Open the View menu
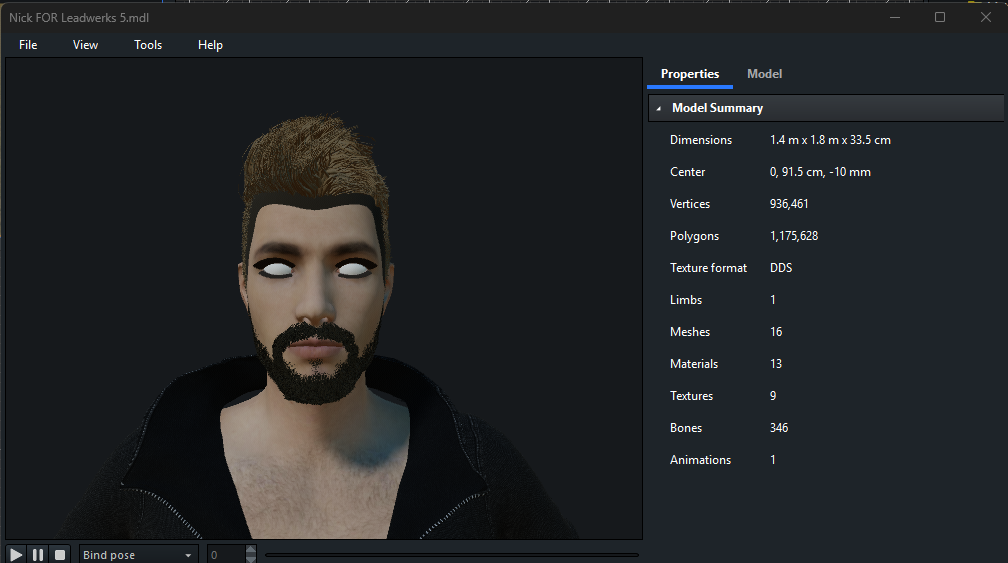Screen dimensions: 1008x563 tap(85, 45)
